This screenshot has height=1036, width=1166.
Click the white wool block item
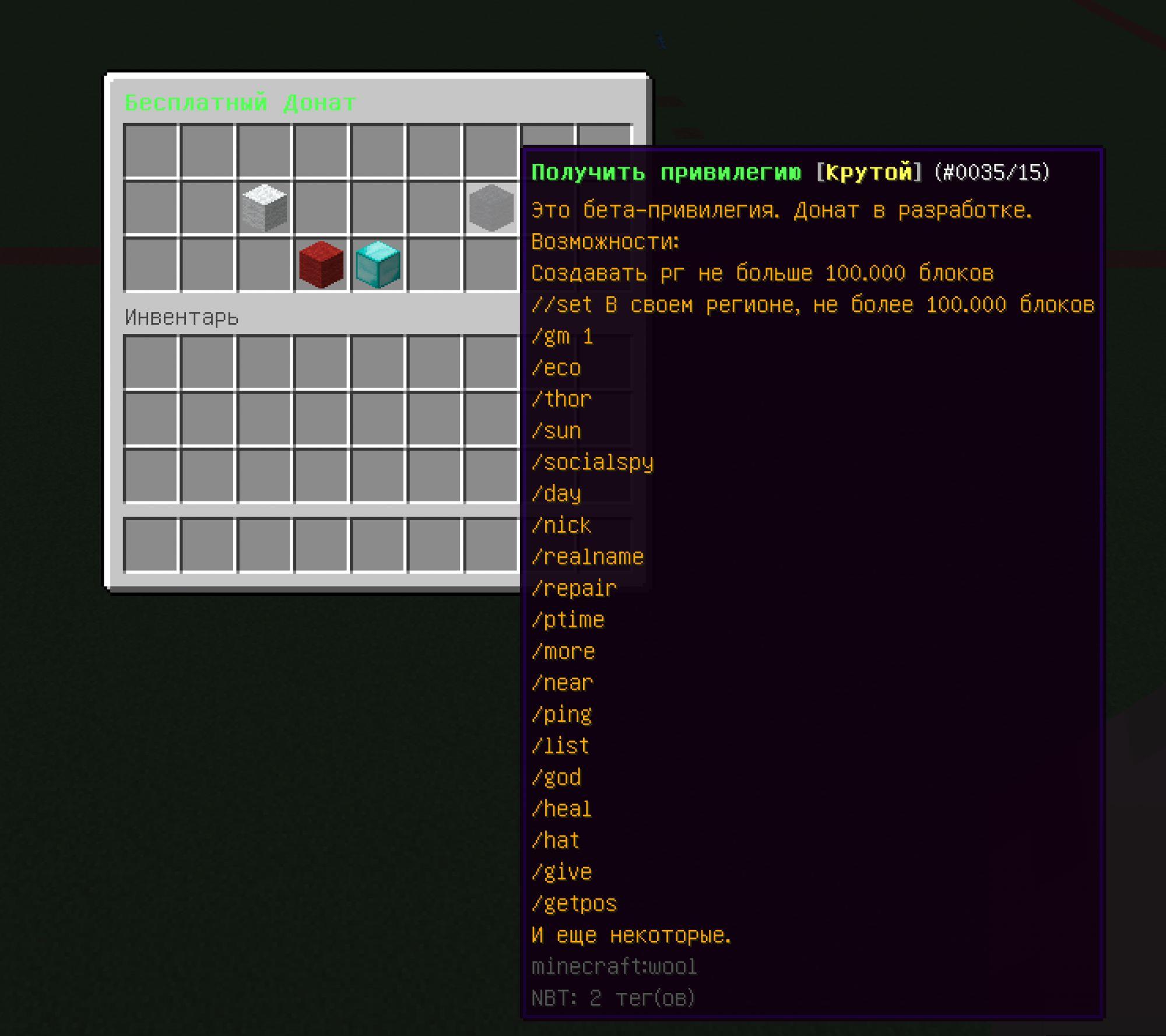(264, 208)
